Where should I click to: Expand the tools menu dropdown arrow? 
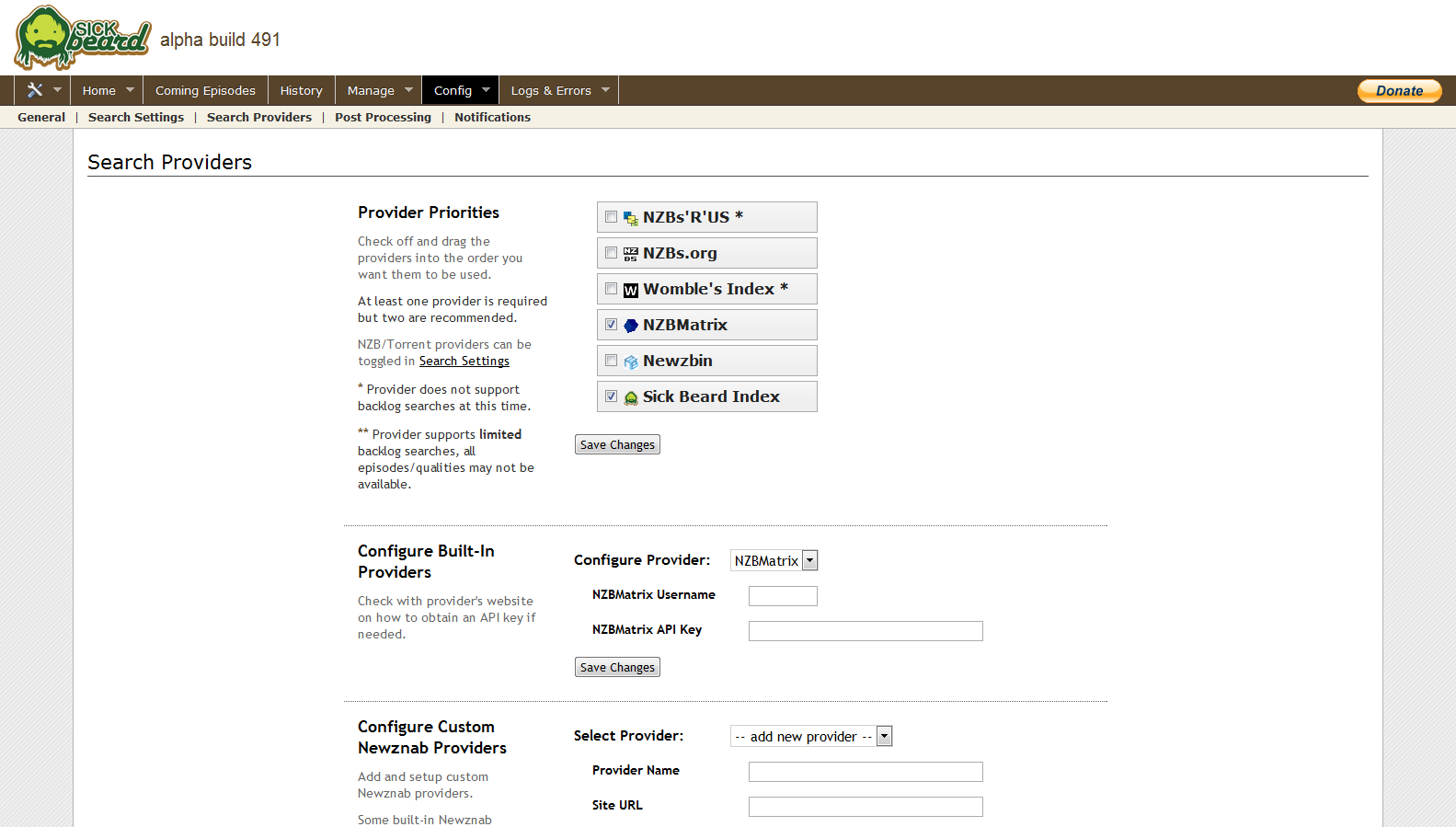[x=57, y=90]
